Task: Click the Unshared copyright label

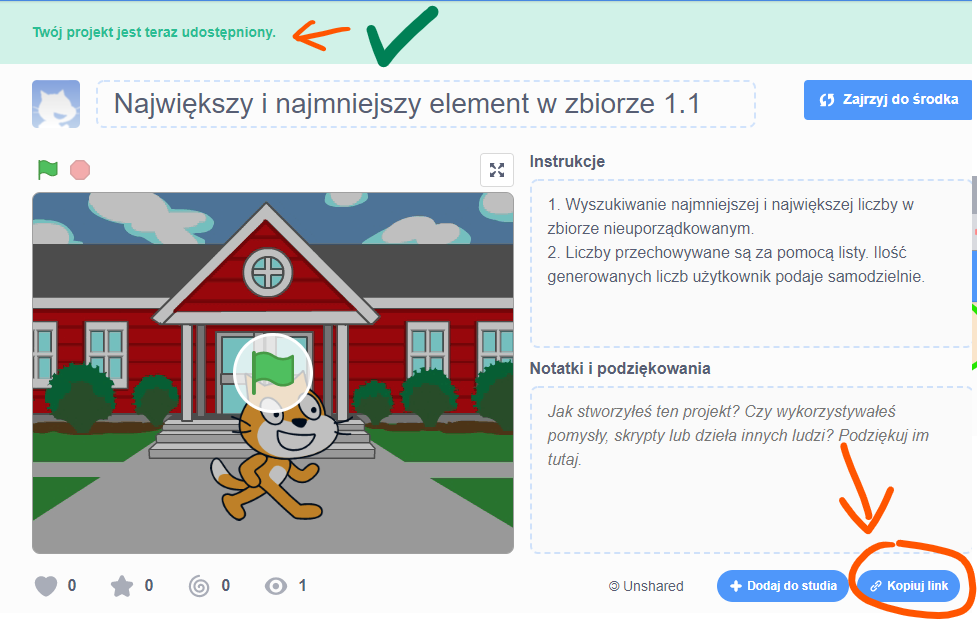Action: 646,586
